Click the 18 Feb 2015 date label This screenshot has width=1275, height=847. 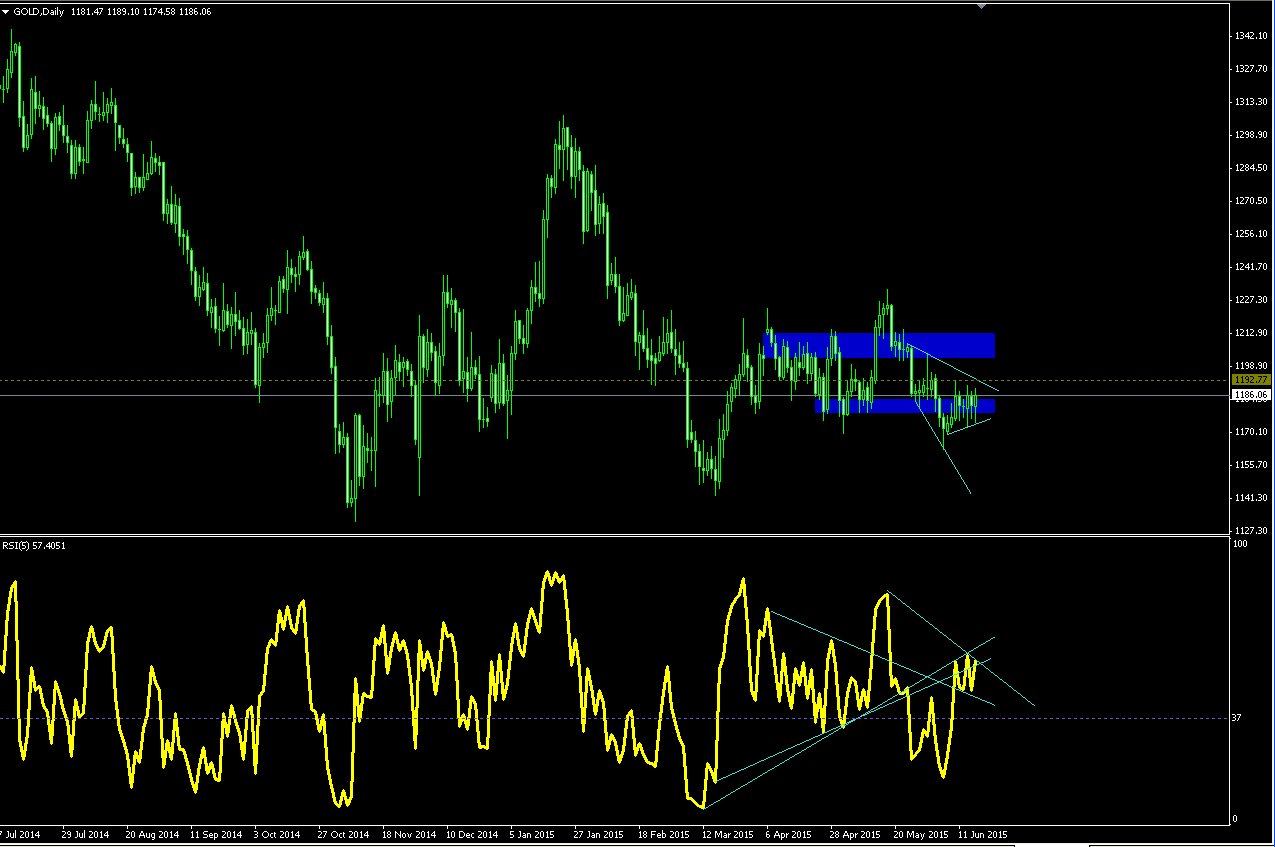(x=663, y=833)
